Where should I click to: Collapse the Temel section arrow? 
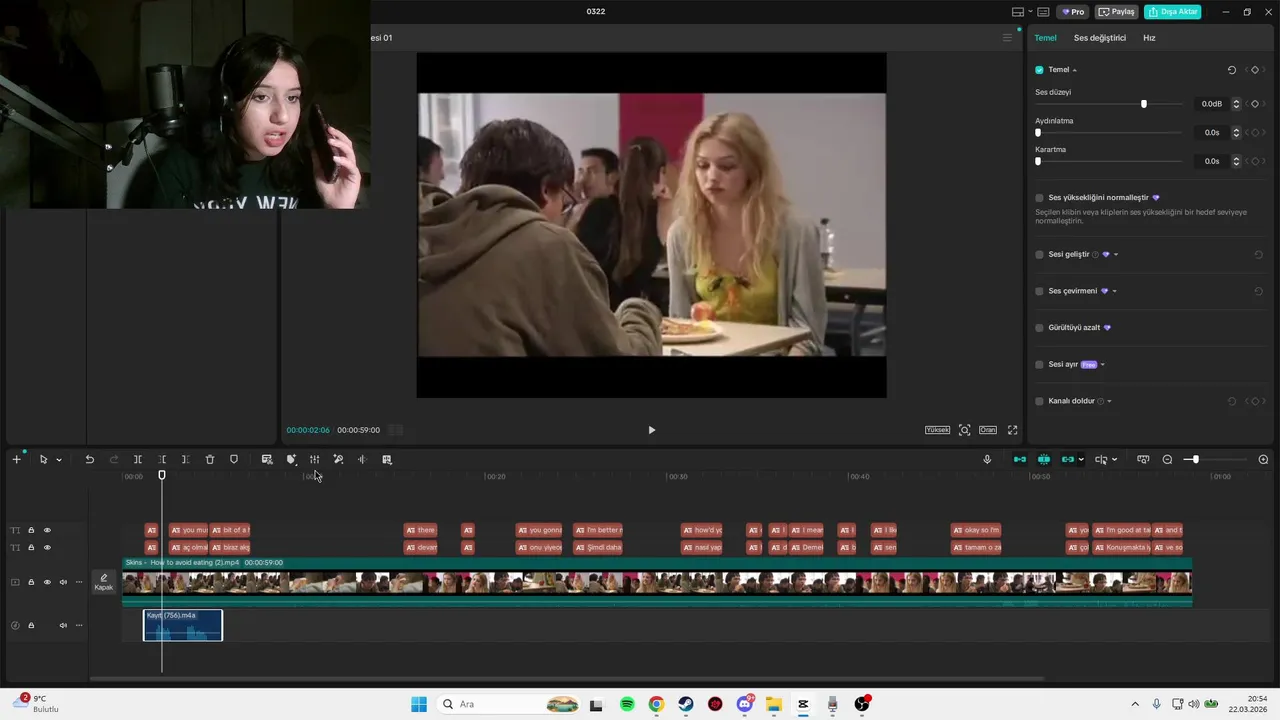tap(1075, 70)
